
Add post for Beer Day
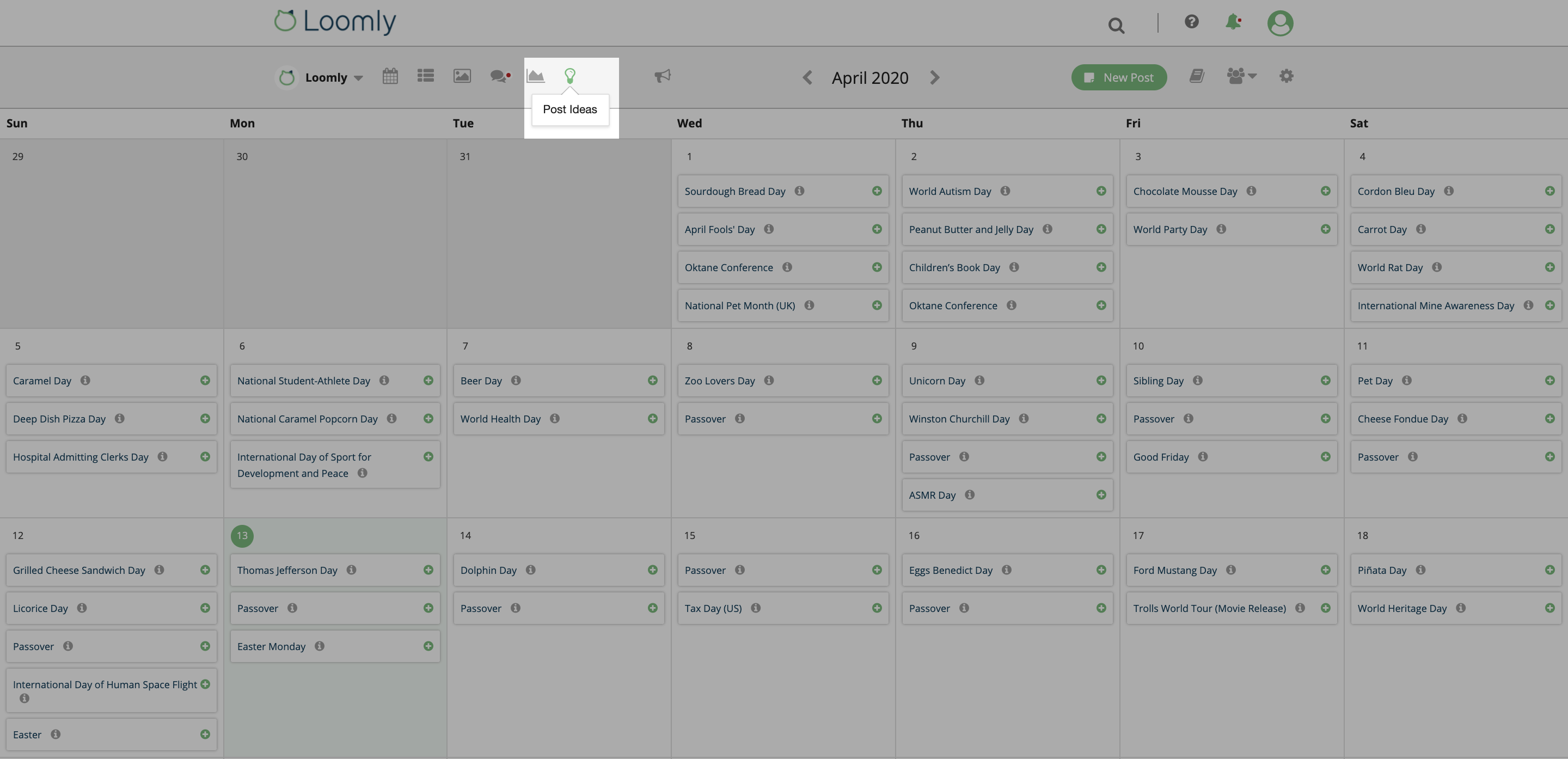[653, 381]
